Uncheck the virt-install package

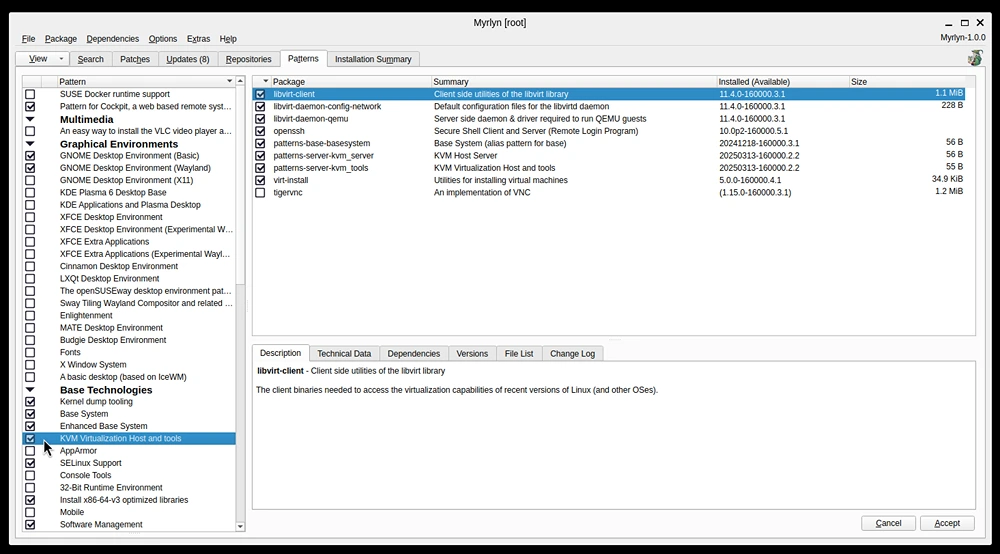point(260,180)
